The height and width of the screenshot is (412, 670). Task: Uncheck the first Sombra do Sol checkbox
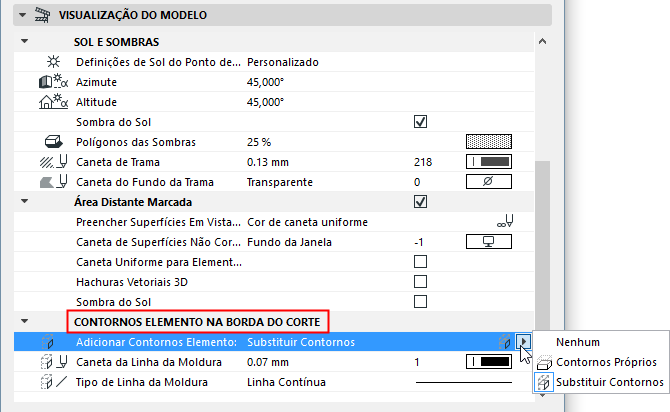pos(421,121)
